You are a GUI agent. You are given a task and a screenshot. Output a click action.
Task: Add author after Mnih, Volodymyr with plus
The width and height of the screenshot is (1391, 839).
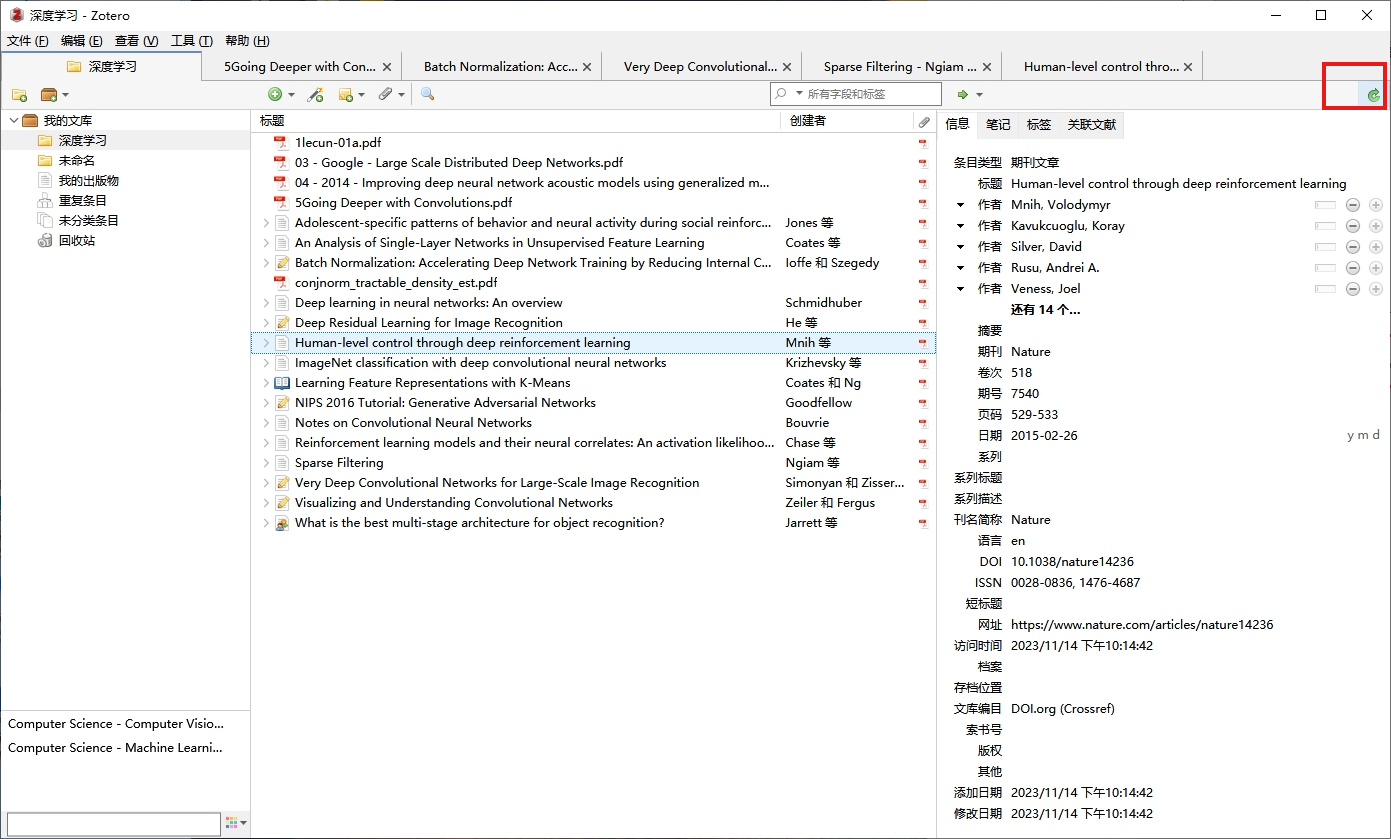(x=1376, y=205)
